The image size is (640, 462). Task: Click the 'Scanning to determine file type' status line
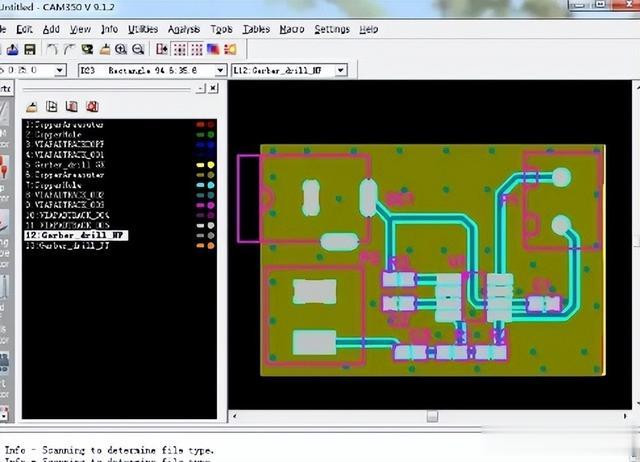(x=109, y=451)
